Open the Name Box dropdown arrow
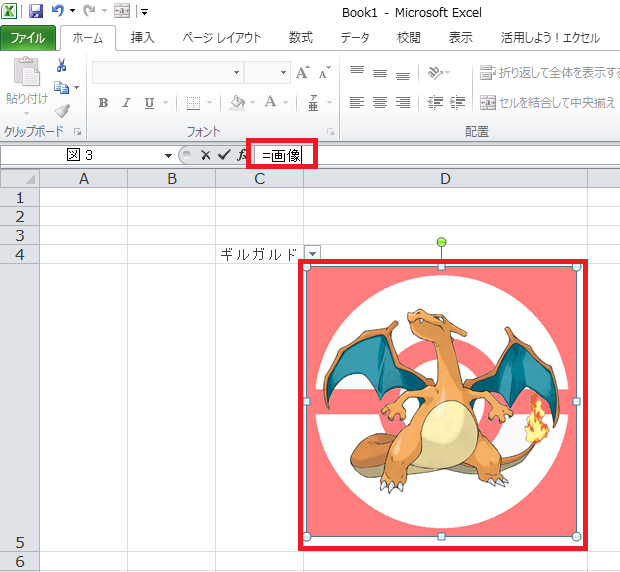 (168, 155)
